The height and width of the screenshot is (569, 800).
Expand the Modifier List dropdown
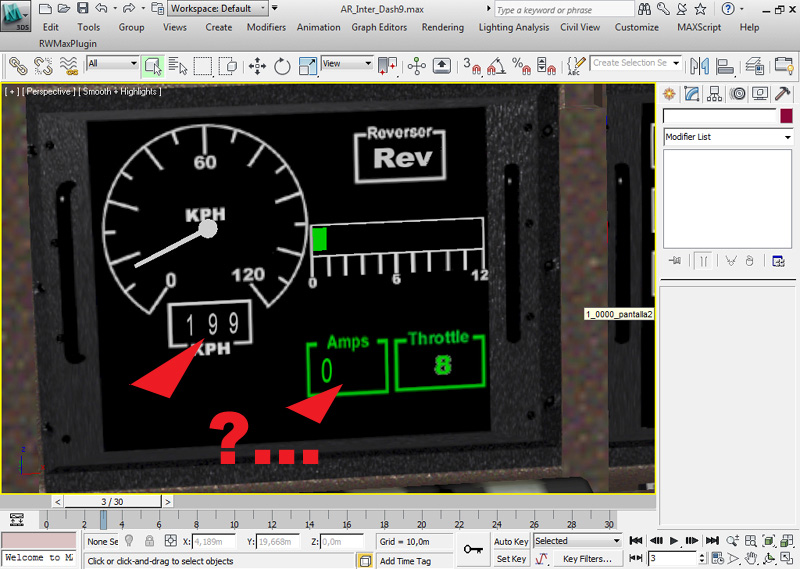727,137
